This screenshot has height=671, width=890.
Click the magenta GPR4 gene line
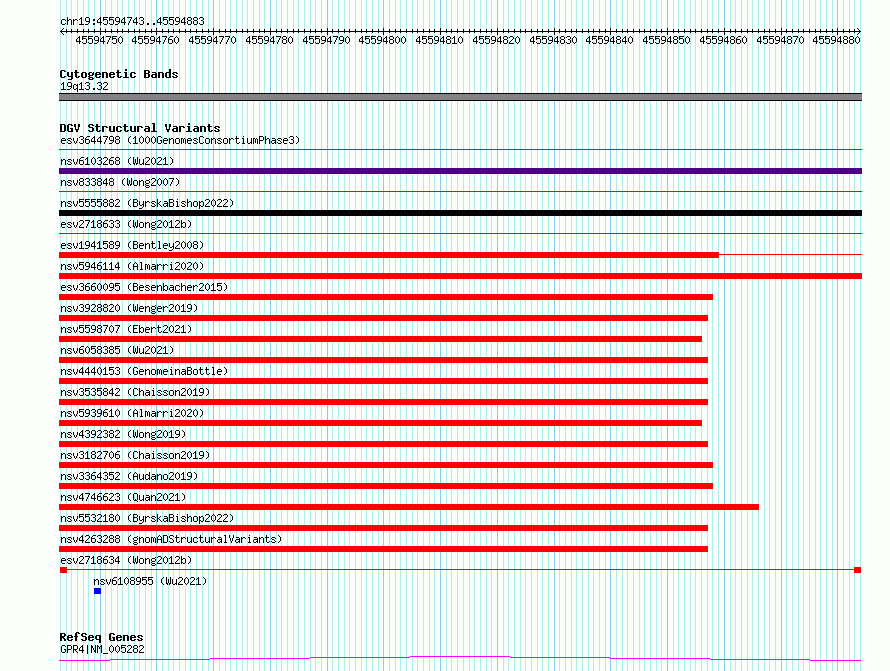[x=460, y=659]
